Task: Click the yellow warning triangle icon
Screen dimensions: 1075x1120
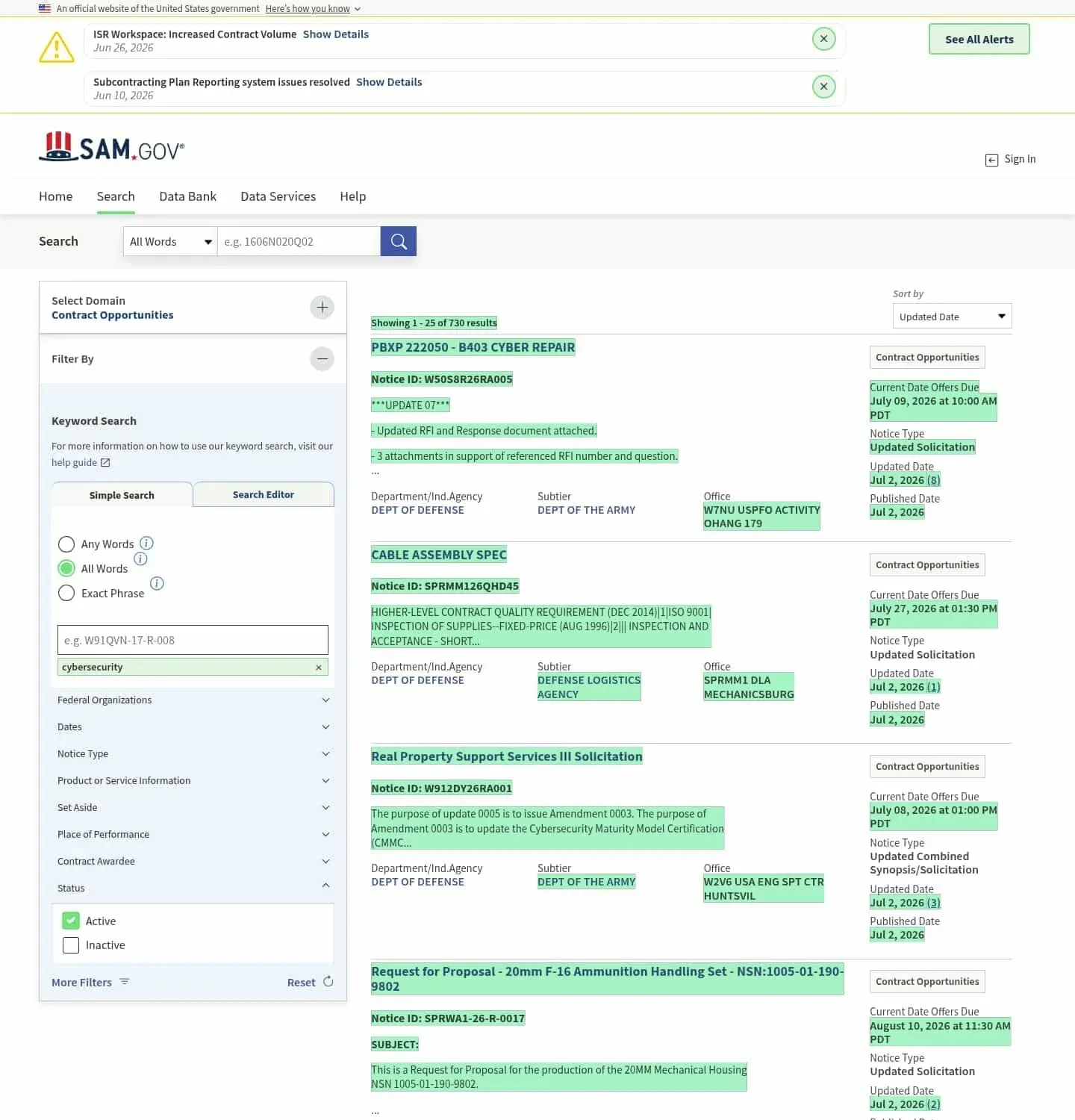Action: 57,47
